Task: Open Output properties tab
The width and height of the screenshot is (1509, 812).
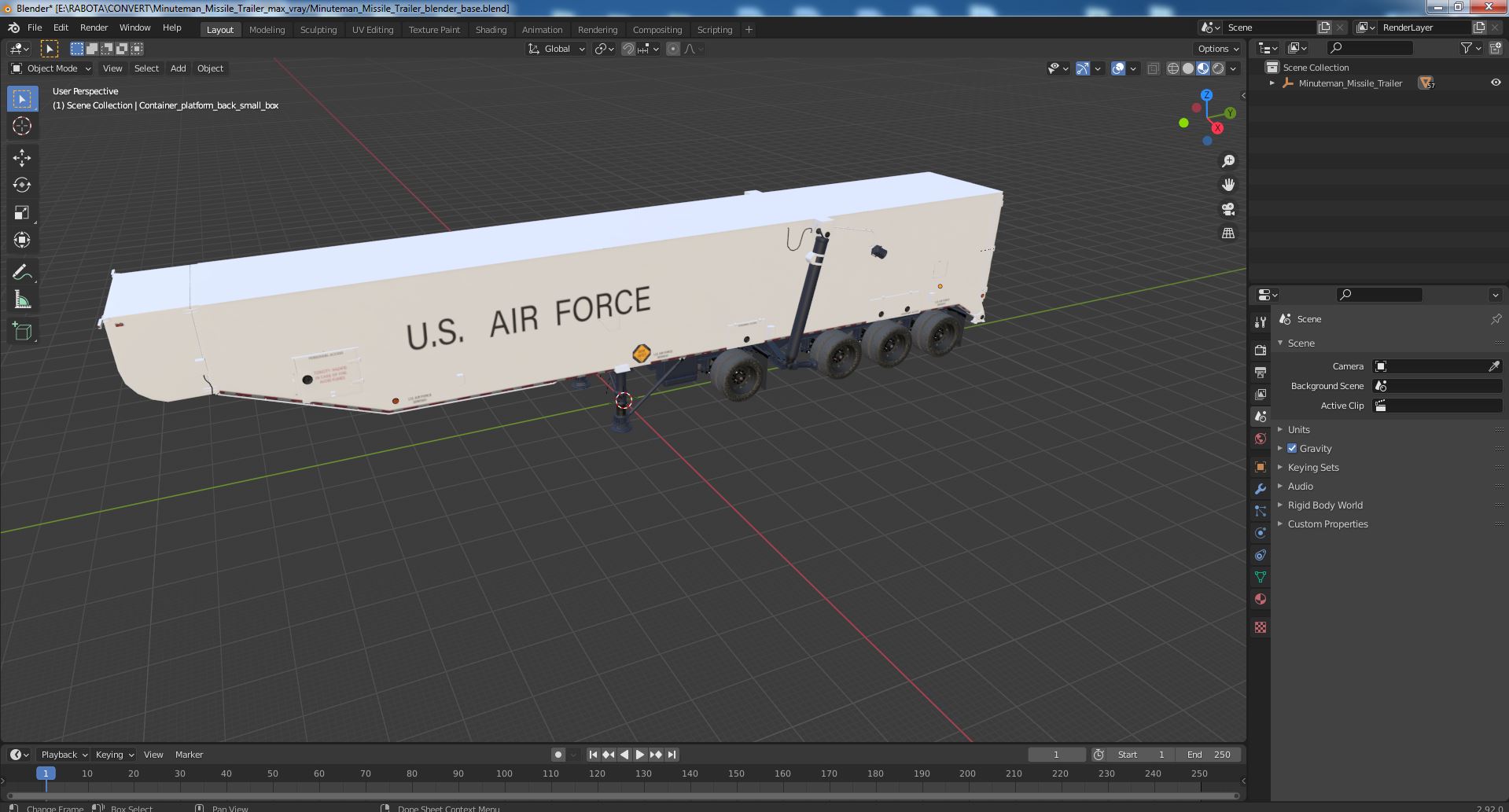Action: pyautogui.click(x=1261, y=372)
